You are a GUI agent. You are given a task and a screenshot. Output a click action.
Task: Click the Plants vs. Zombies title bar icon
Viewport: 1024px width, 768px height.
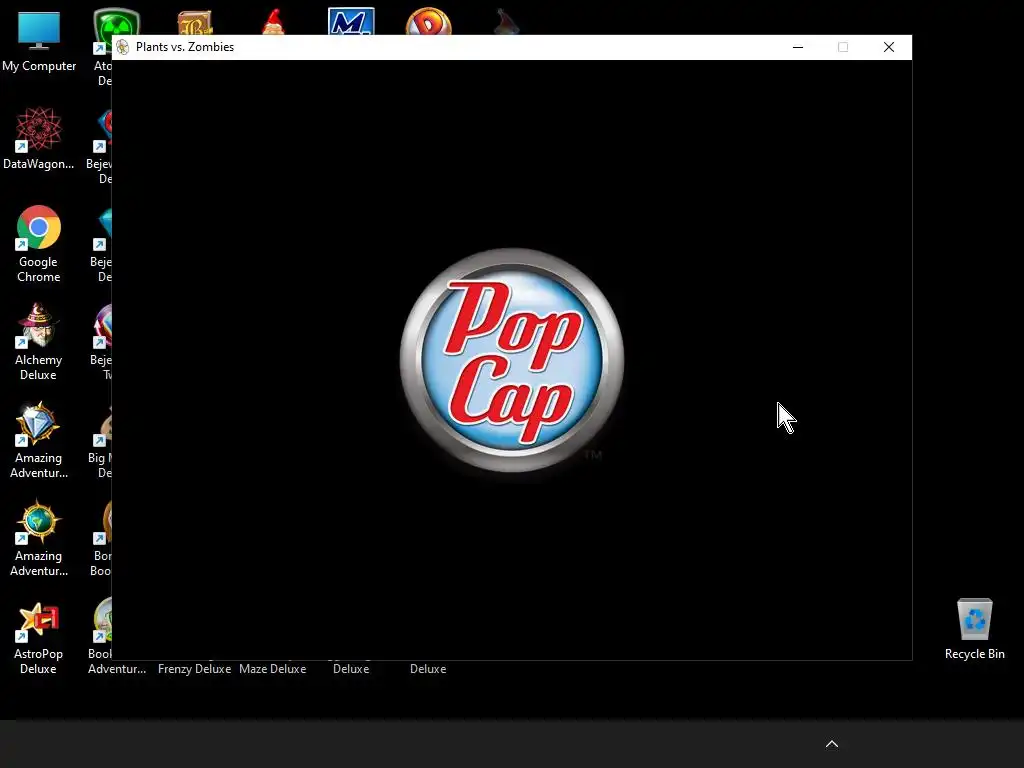123,47
